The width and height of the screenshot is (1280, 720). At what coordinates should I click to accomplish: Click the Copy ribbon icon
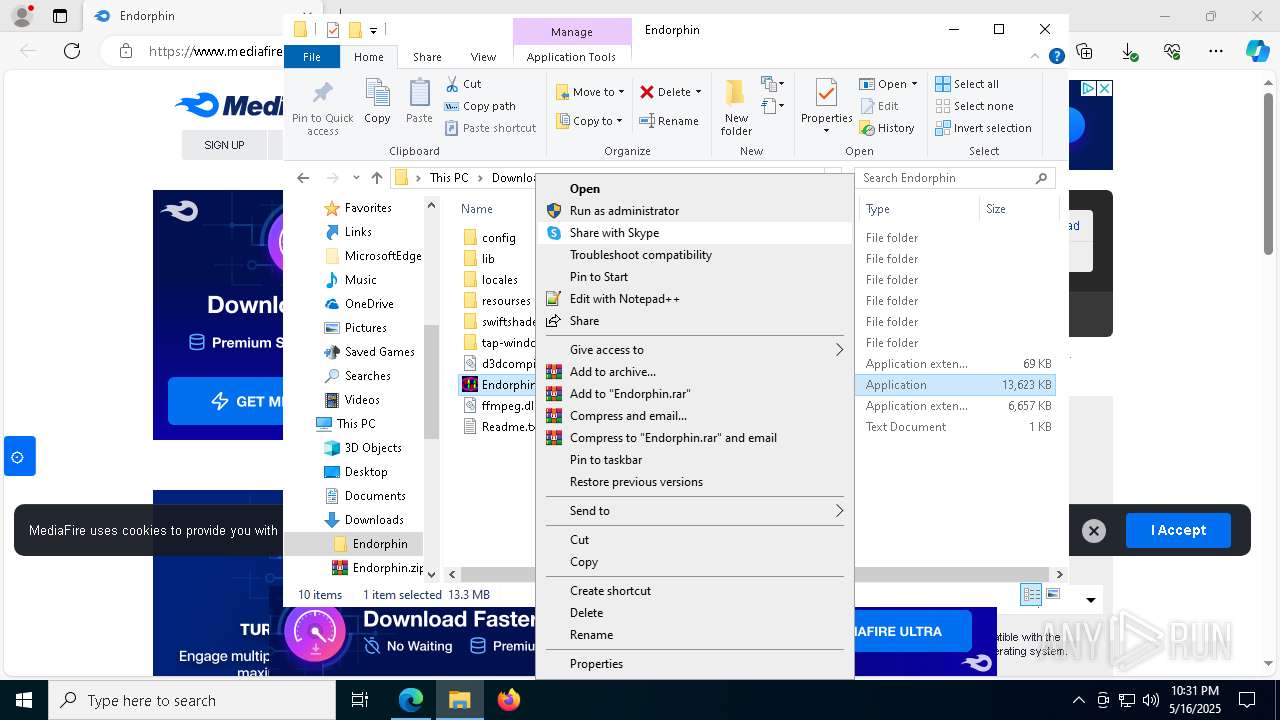pos(377,94)
